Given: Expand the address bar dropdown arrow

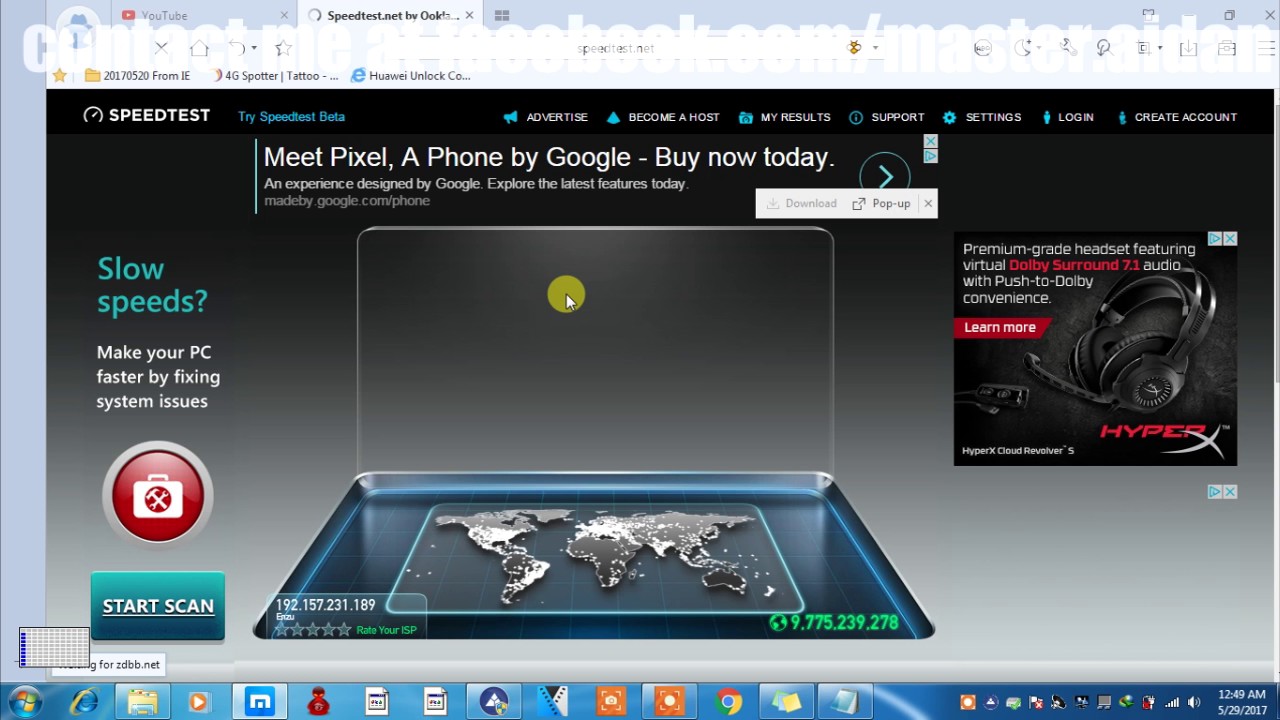Looking at the screenshot, I should click(875, 47).
